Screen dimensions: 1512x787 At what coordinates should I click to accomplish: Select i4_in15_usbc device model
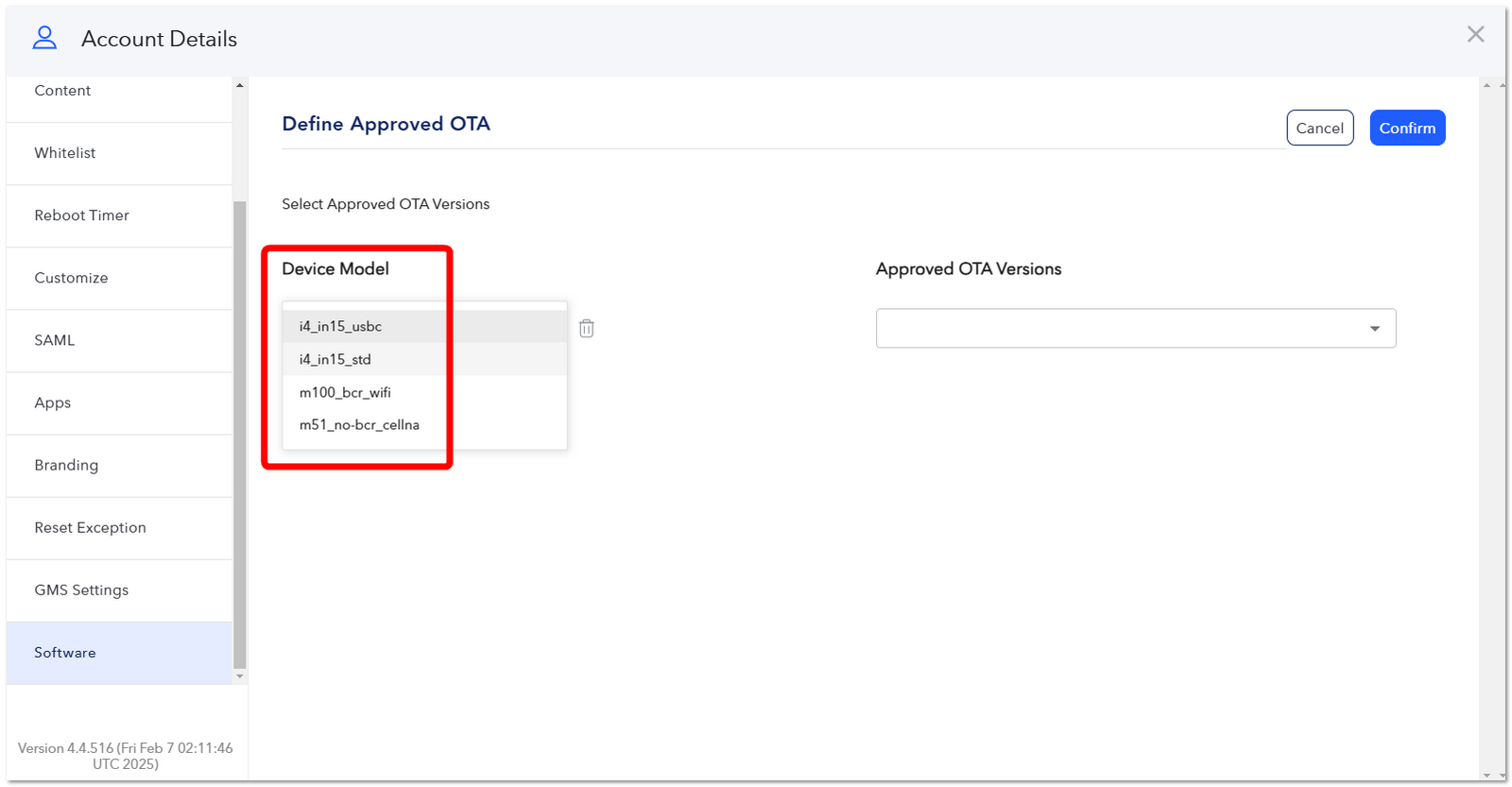click(424, 326)
